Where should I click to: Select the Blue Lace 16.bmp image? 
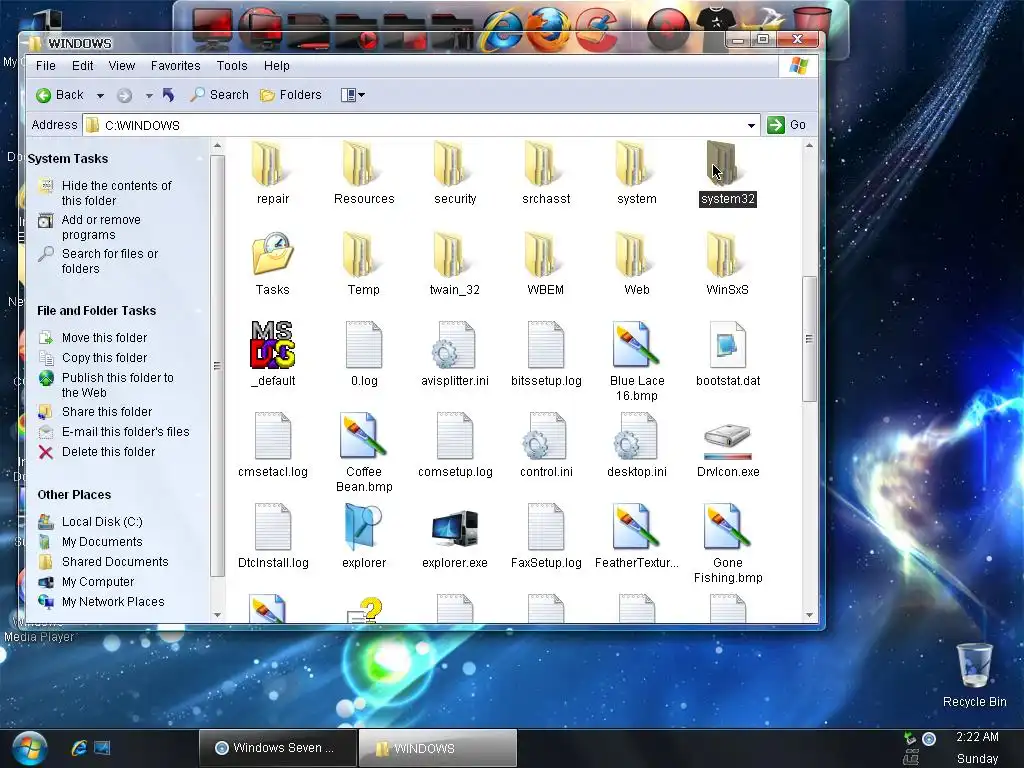coord(637,361)
